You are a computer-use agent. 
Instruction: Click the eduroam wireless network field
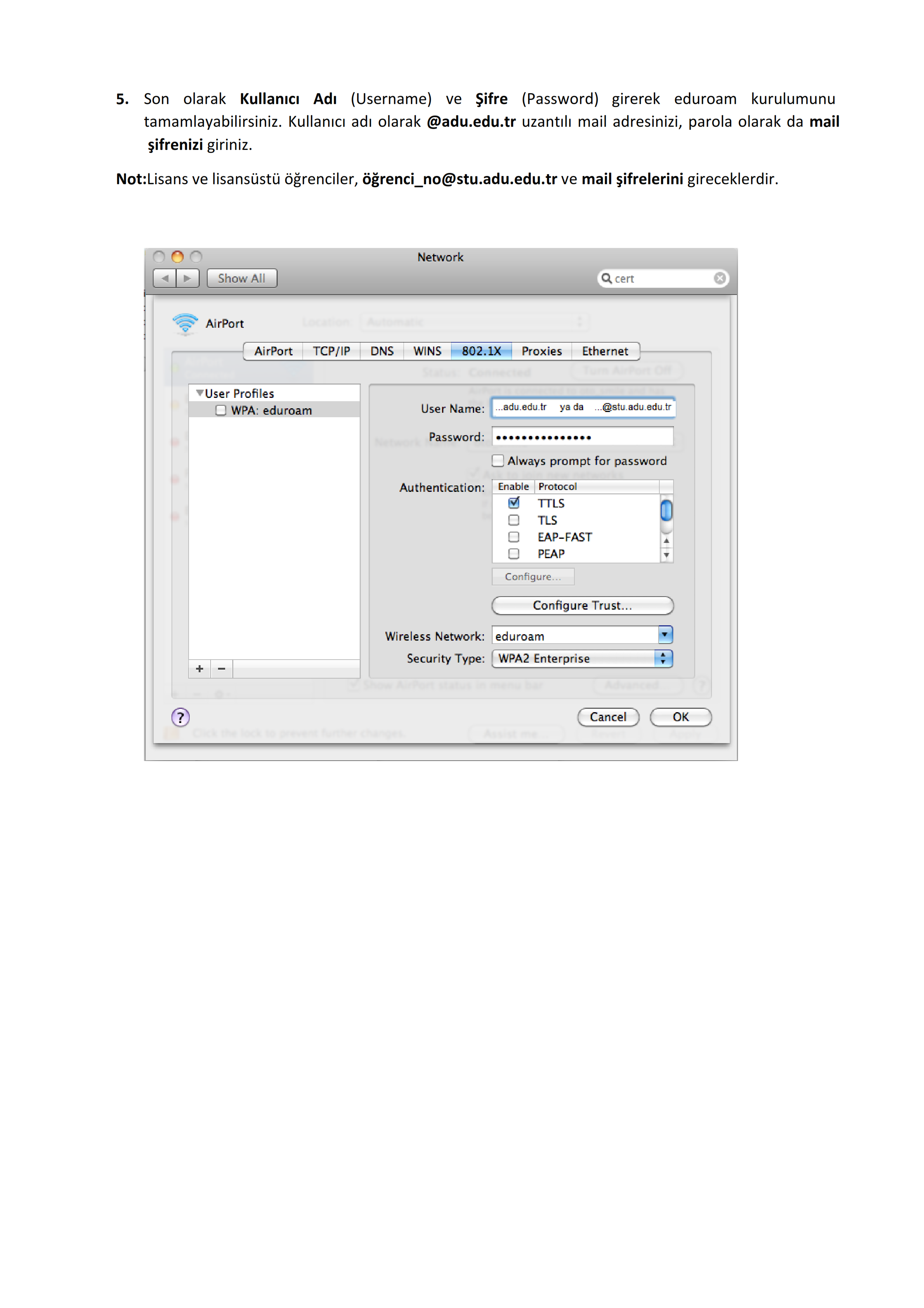(x=575, y=636)
